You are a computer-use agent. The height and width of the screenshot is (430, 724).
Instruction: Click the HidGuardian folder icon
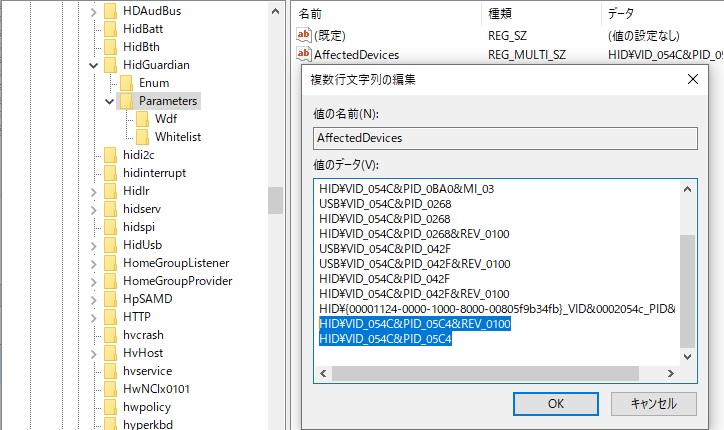click(x=110, y=65)
